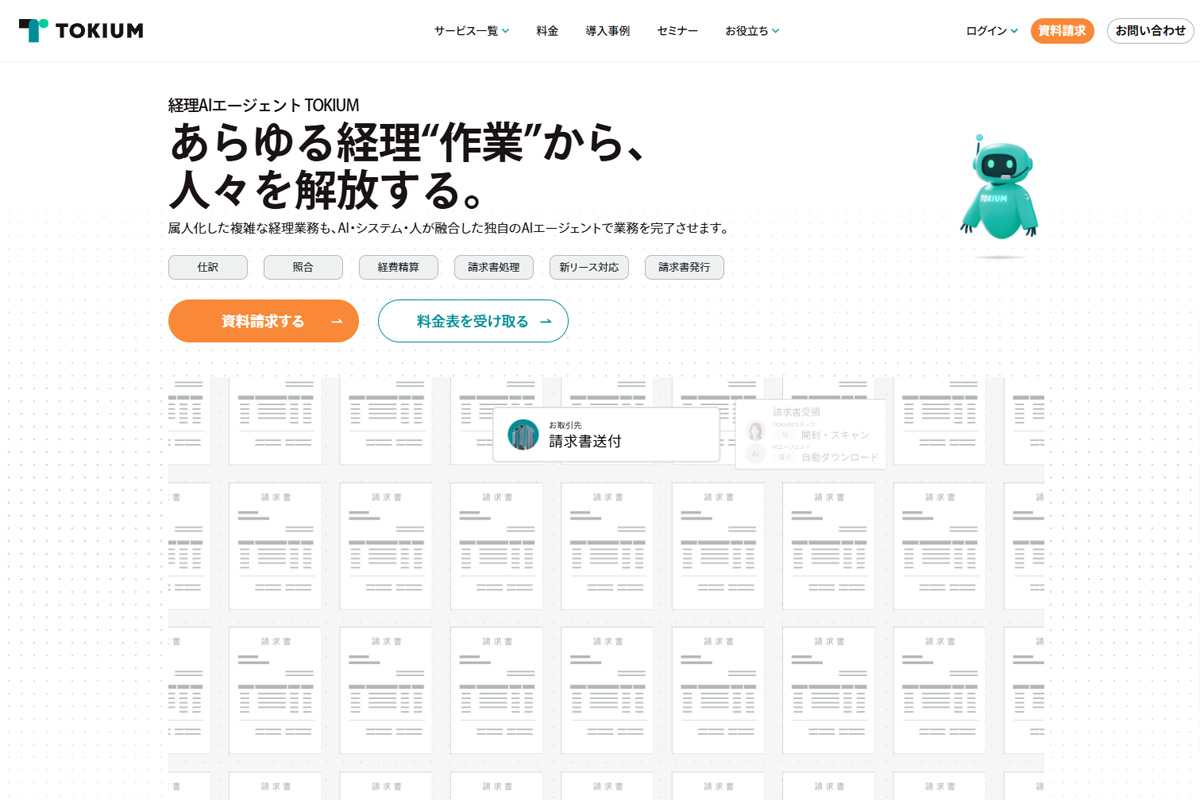
Task: Click the 資料請求する button
Action: tap(263, 321)
